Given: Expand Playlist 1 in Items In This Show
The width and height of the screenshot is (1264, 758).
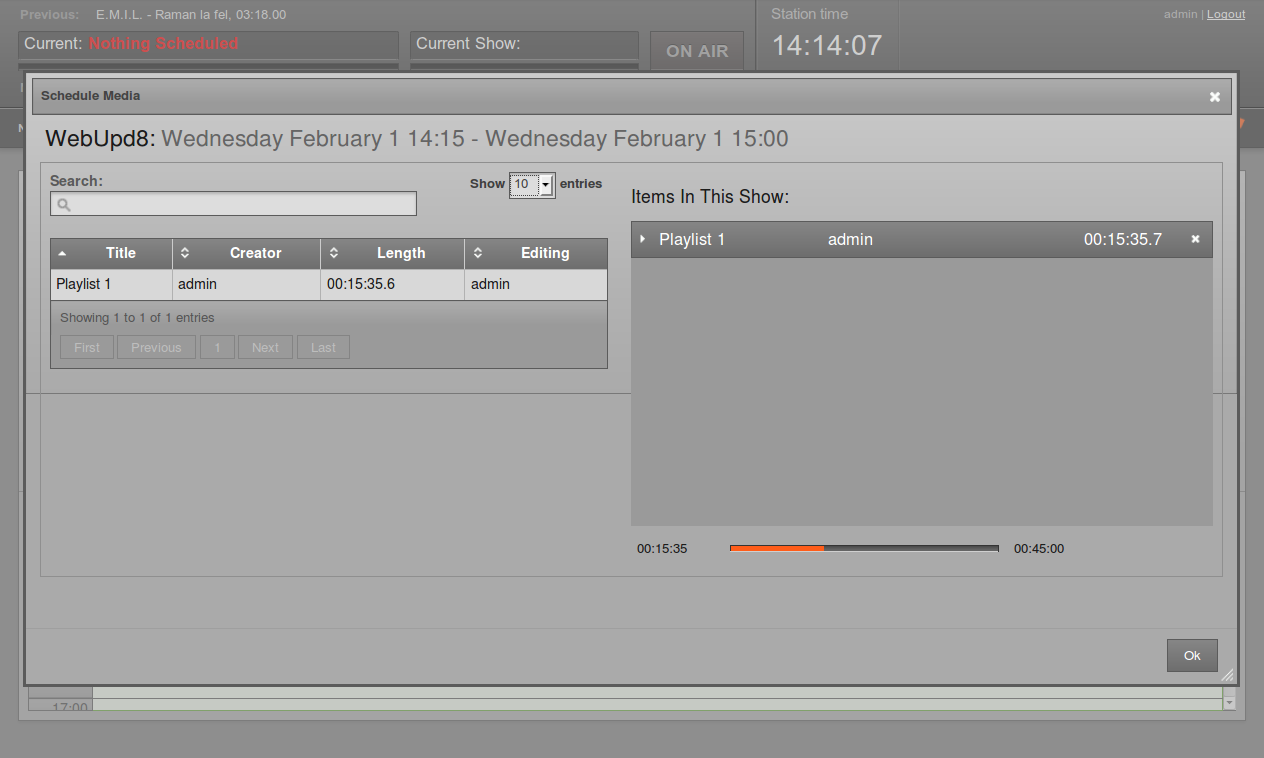Looking at the screenshot, I should tap(641, 239).
